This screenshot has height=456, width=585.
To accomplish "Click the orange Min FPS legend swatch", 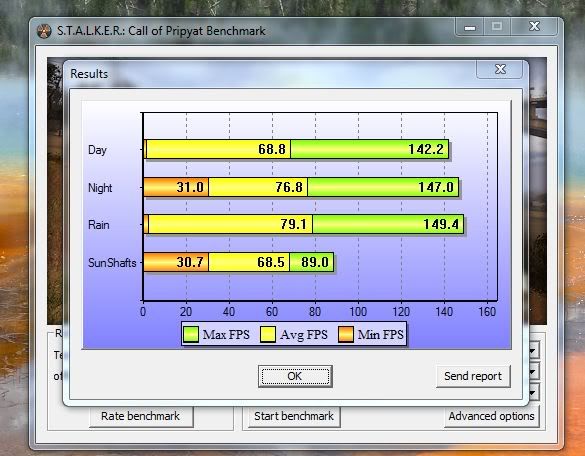I will 346,334.
